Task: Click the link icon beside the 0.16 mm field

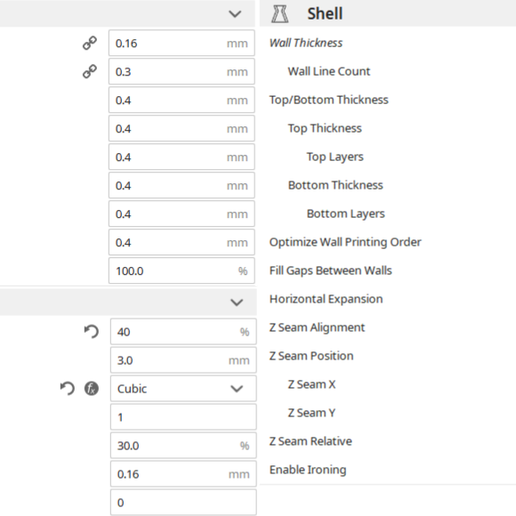Action: (90, 43)
